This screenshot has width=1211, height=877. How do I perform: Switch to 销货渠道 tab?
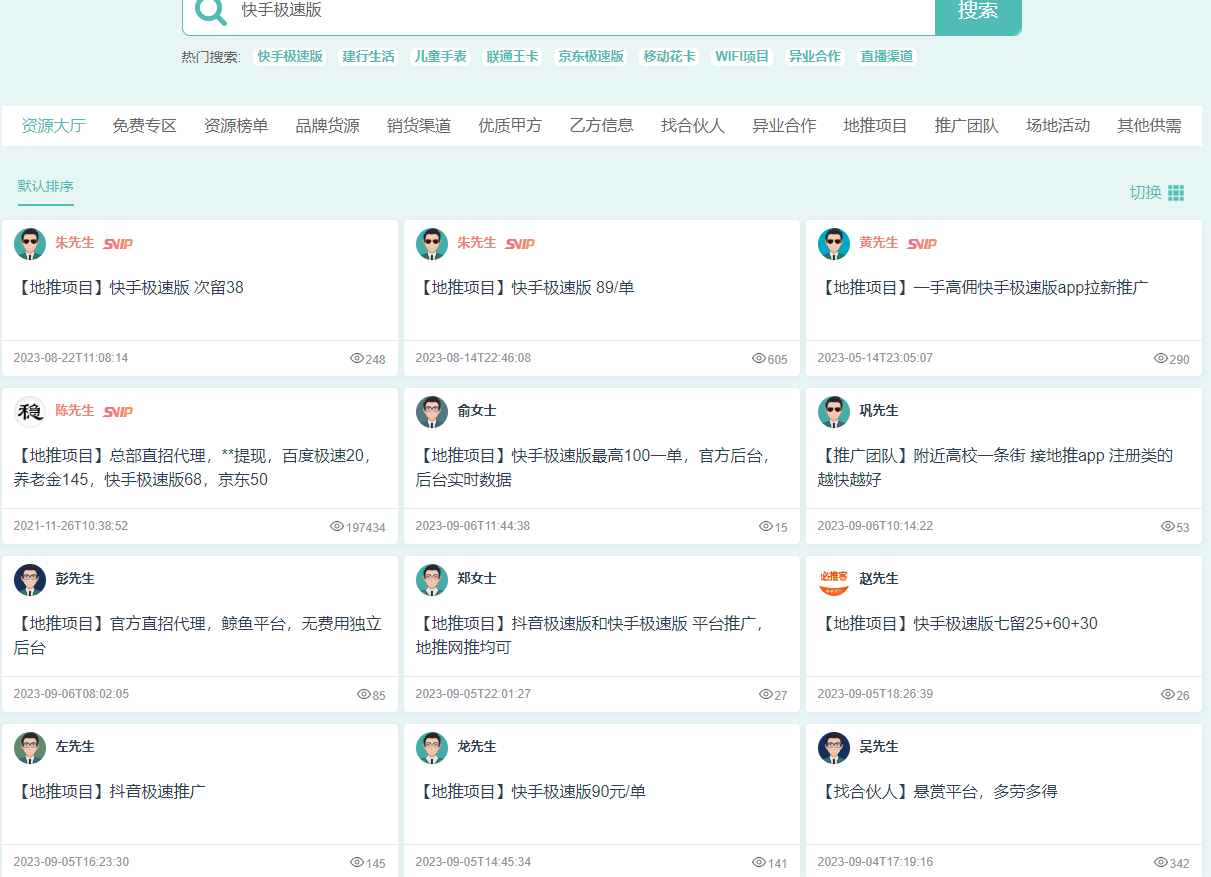click(x=419, y=126)
